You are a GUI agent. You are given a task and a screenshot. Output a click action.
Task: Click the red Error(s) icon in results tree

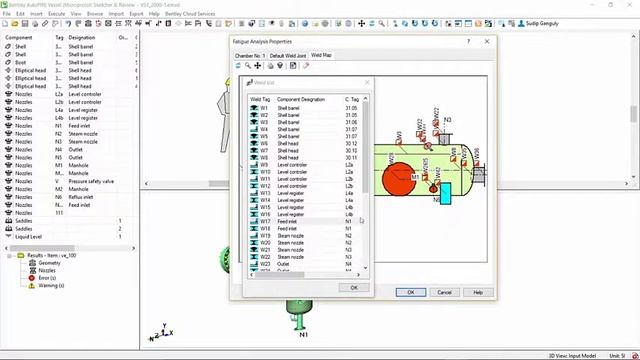(31, 278)
